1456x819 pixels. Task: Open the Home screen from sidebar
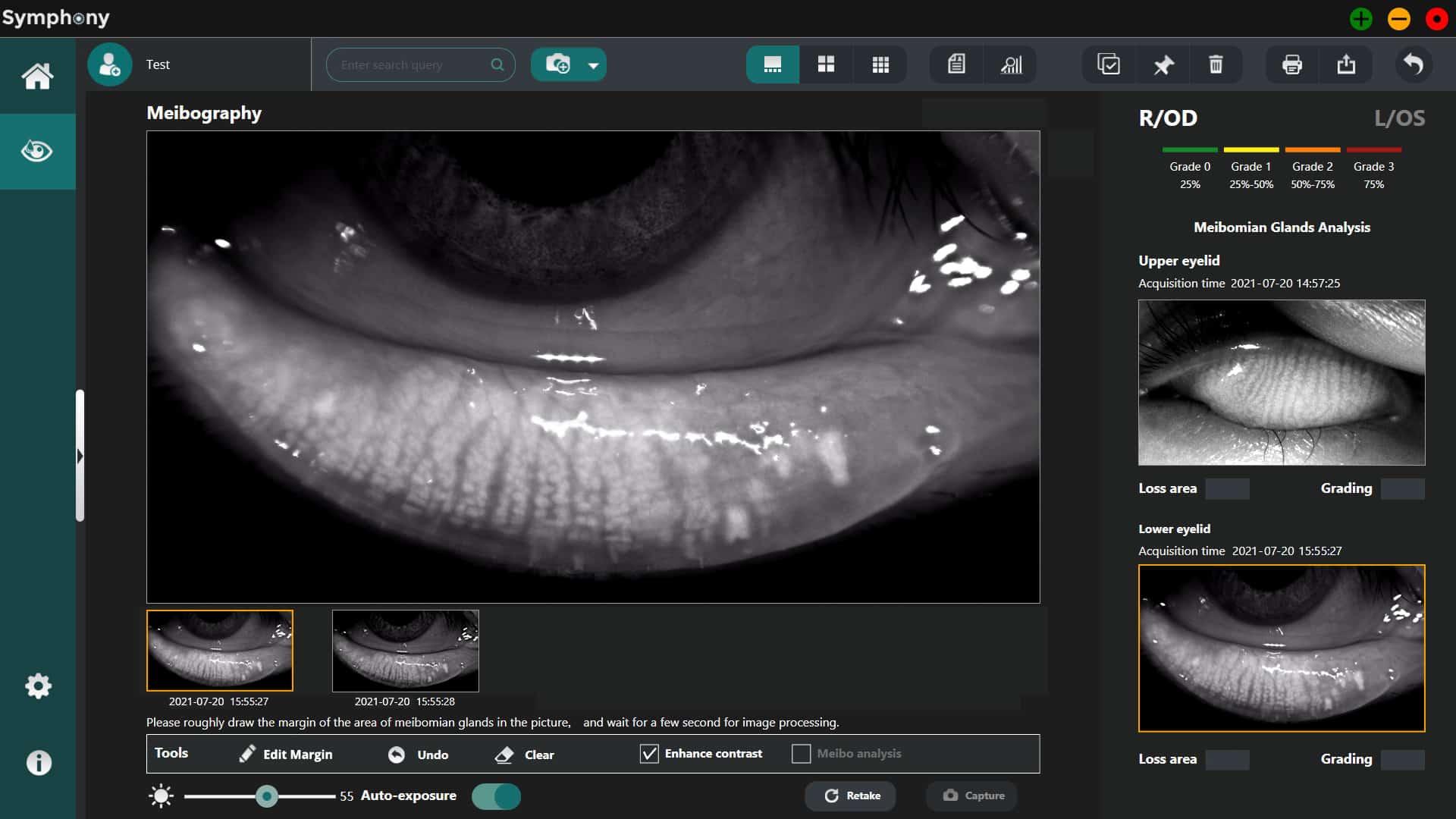click(37, 76)
